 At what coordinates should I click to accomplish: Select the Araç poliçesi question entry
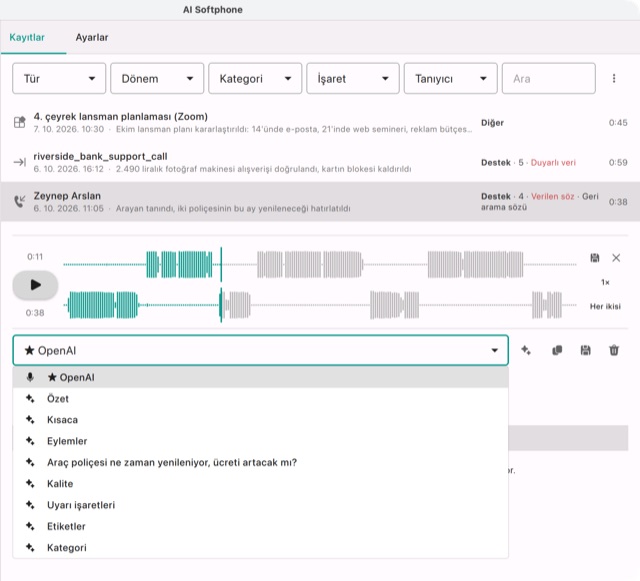click(x=260, y=462)
